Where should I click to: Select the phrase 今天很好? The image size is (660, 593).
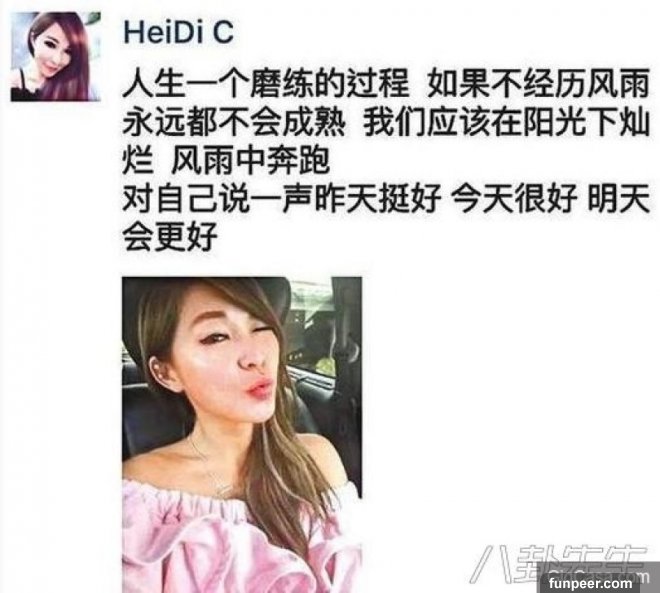[x=514, y=198]
